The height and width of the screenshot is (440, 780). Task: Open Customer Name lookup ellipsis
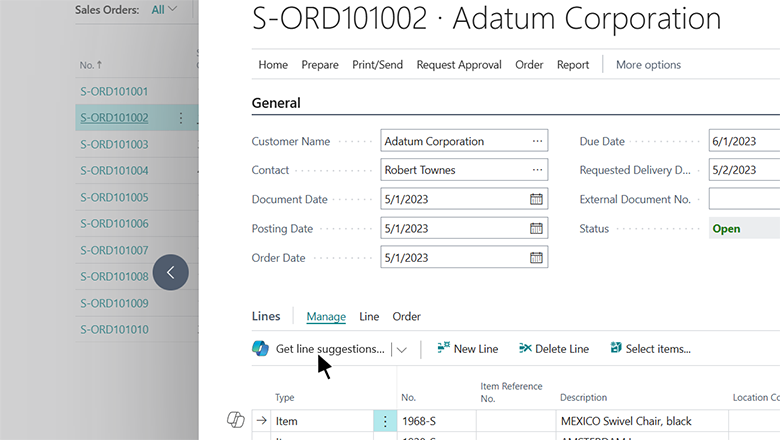coord(538,142)
